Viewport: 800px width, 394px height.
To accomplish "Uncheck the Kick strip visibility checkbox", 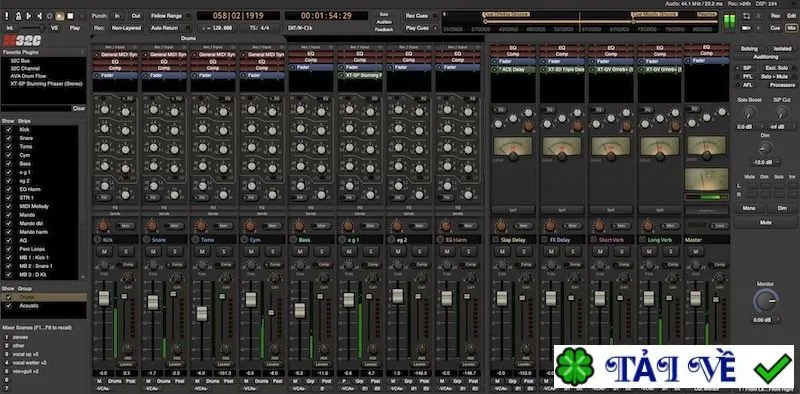I will tap(9, 130).
